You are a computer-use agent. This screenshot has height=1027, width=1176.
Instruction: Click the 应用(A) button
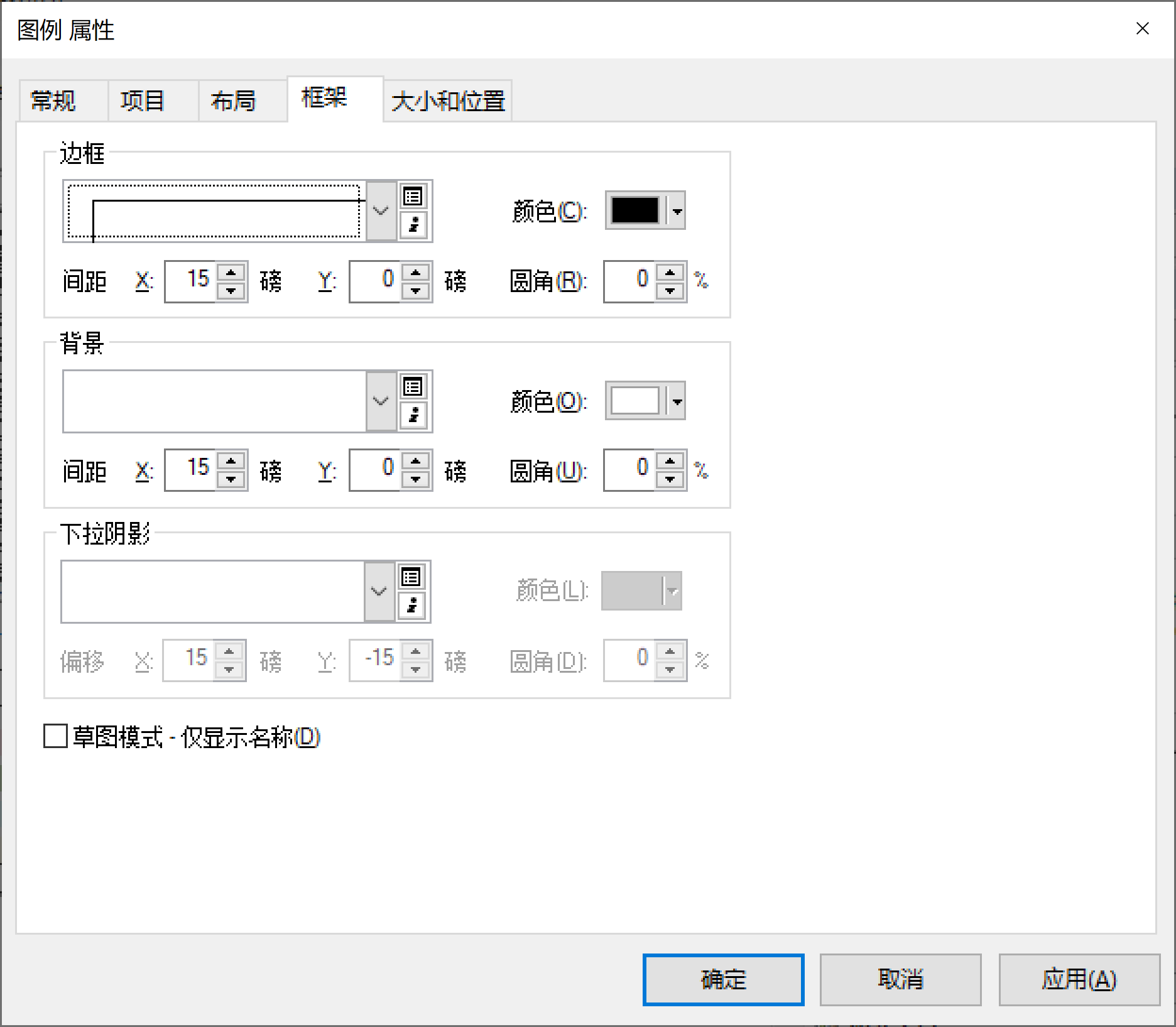1079,979
